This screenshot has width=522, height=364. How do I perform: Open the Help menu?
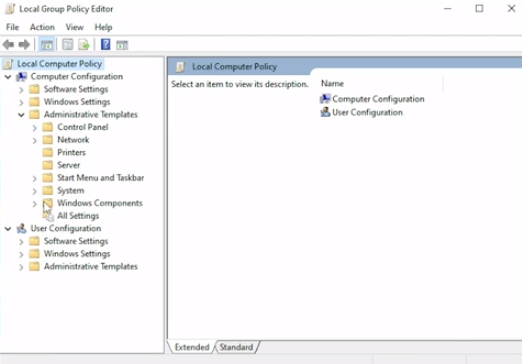tap(103, 27)
